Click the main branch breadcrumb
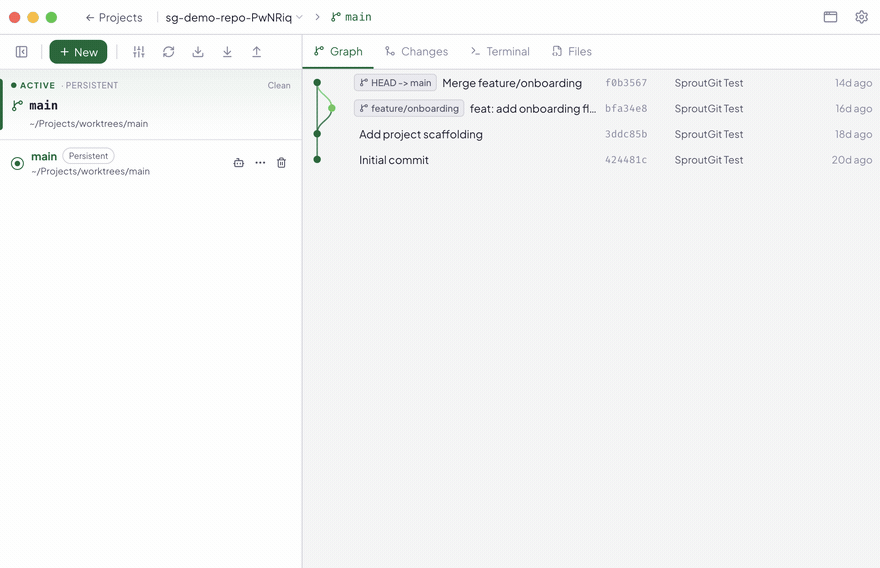This screenshot has height=568, width=880. (351, 17)
